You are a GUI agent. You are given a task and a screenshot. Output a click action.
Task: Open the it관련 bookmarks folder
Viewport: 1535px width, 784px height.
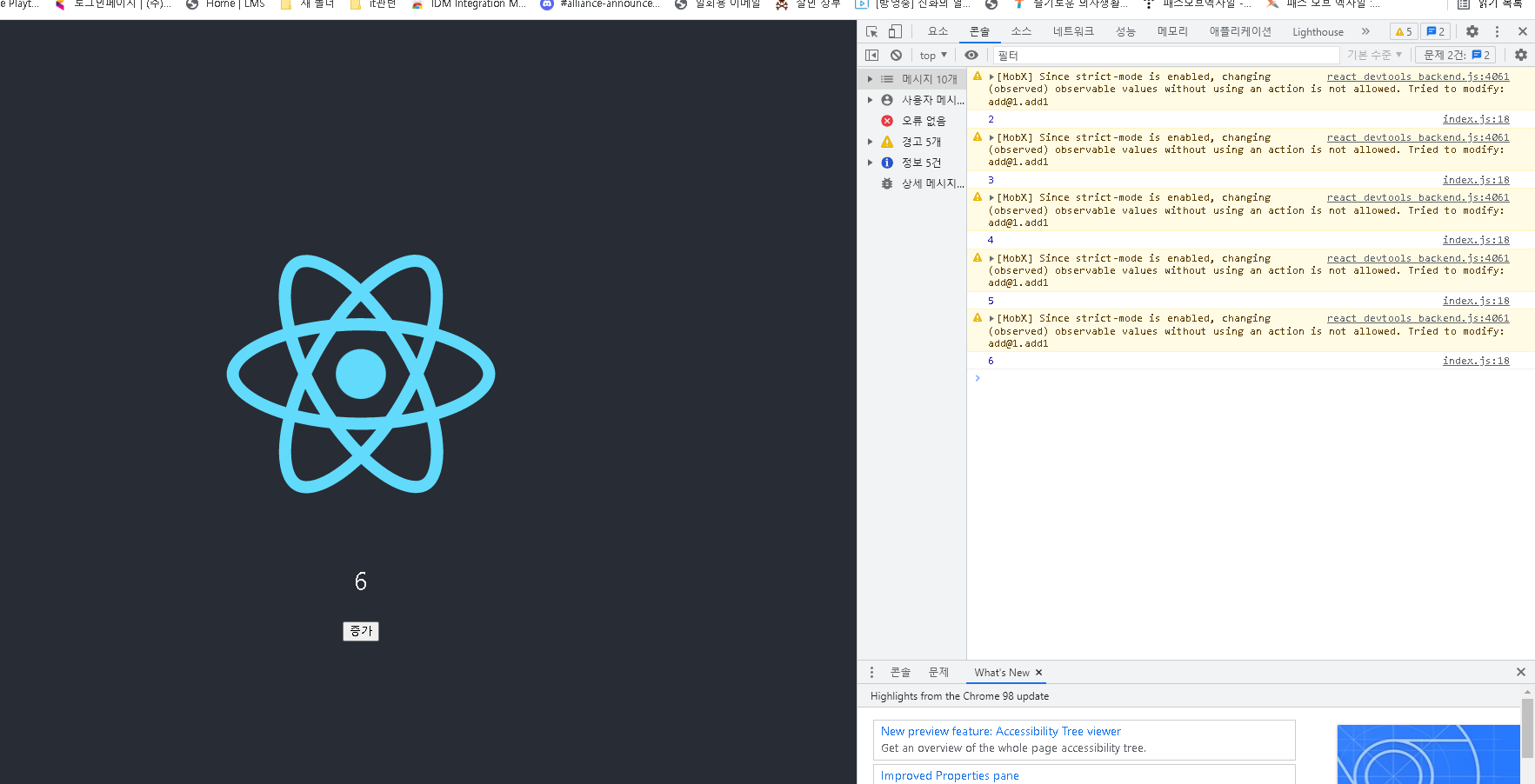373,4
